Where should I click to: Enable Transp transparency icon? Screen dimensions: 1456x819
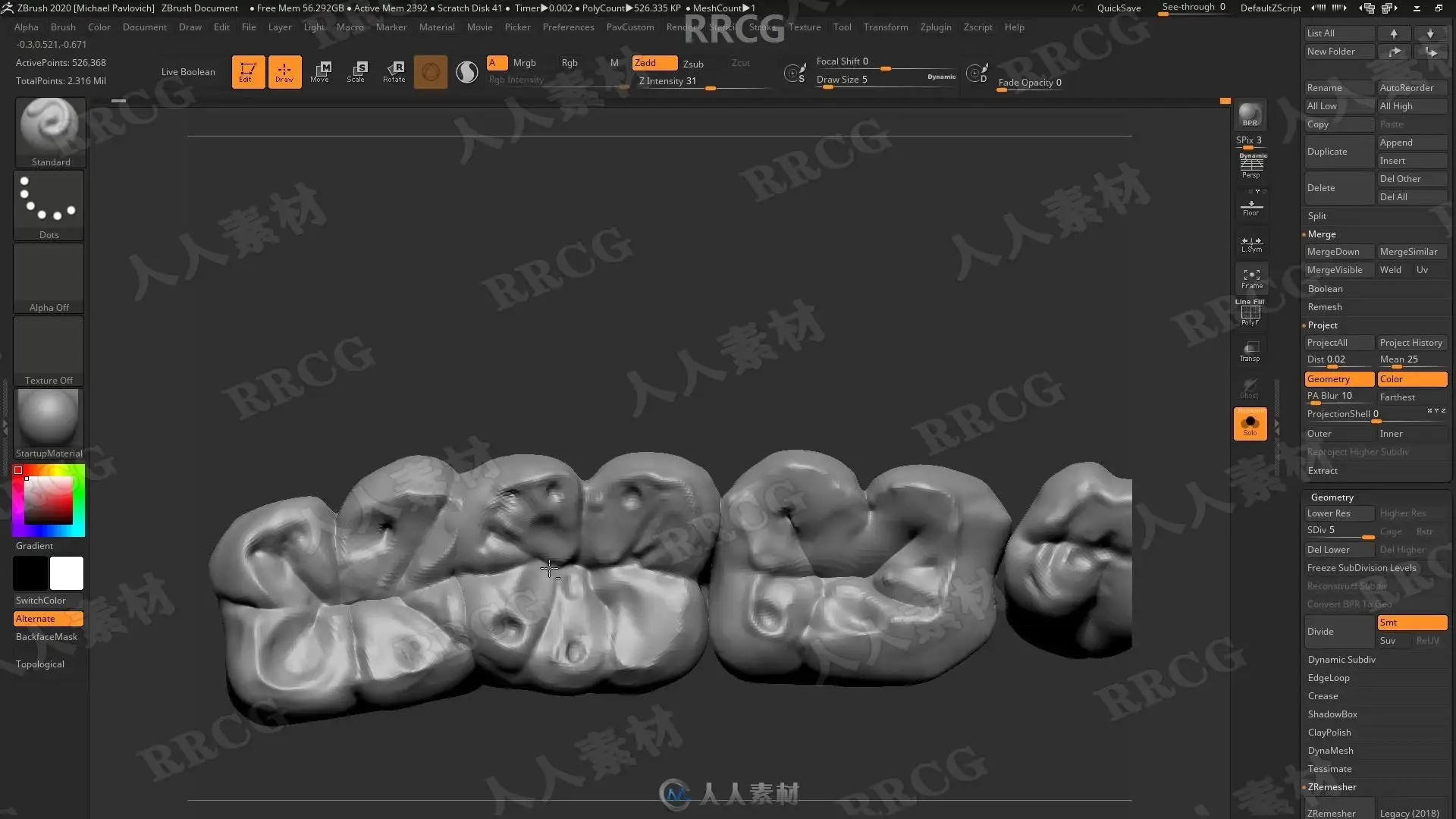(x=1250, y=351)
